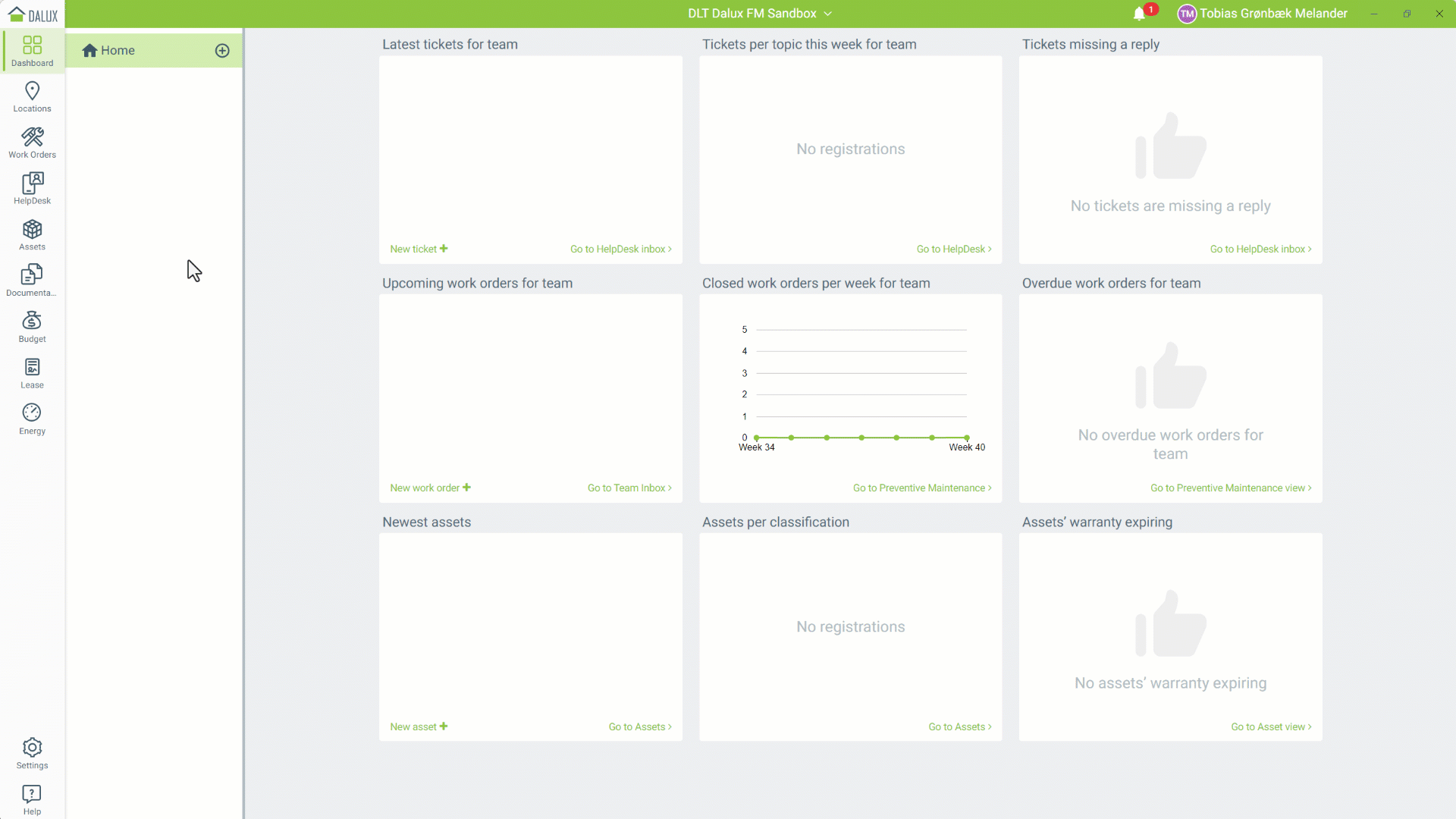Add a new dashboard with plus icon
The image size is (1456, 819).
tap(222, 51)
